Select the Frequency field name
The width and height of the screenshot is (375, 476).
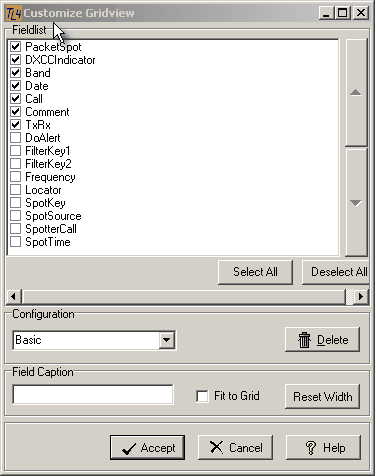[50, 177]
